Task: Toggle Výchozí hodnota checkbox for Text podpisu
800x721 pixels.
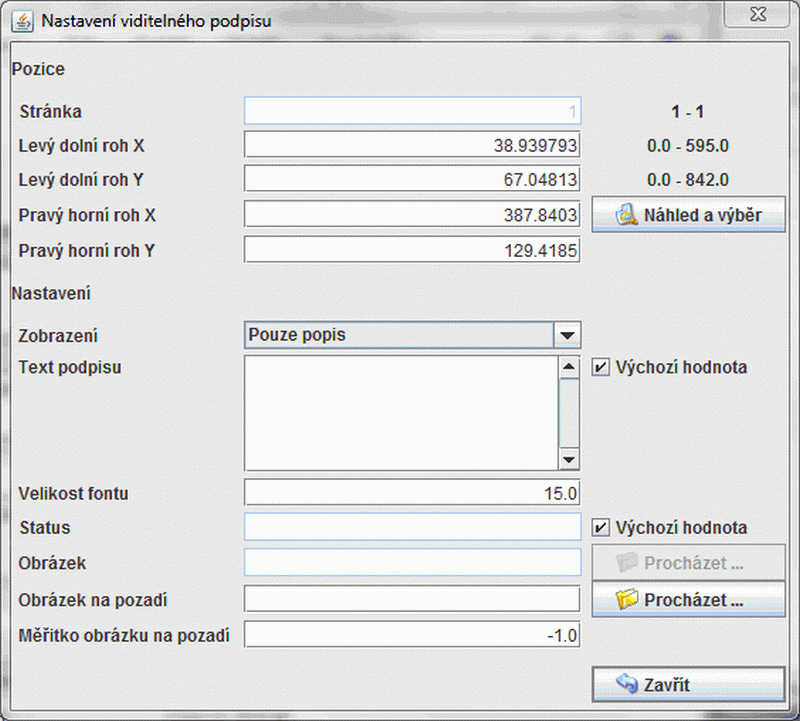Action: point(601,367)
